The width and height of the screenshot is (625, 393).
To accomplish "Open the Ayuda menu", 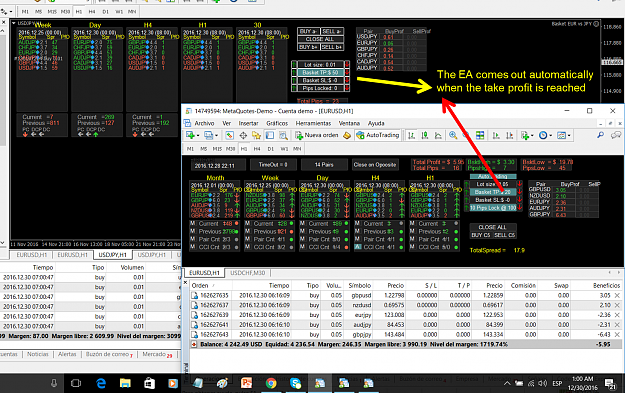I will (376, 124).
